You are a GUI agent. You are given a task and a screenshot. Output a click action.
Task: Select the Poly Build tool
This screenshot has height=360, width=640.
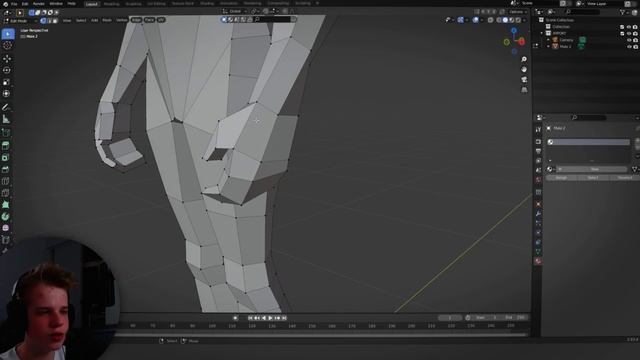tap(6, 204)
